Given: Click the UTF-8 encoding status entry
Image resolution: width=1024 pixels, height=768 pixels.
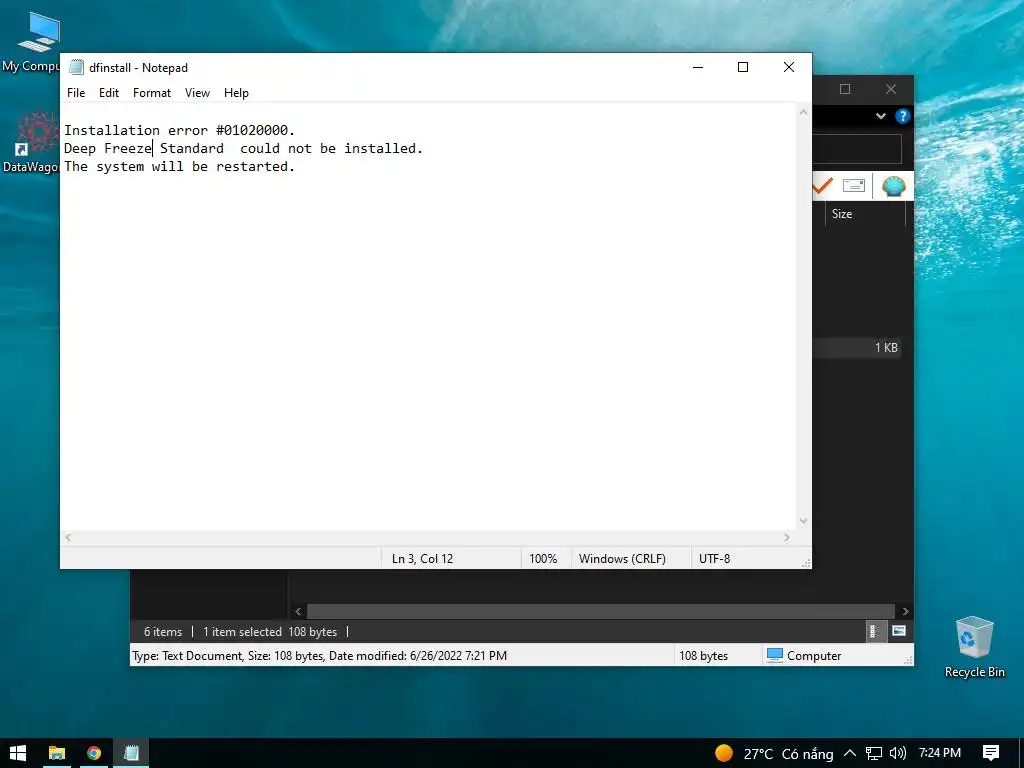Looking at the screenshot, I should 714,558.
